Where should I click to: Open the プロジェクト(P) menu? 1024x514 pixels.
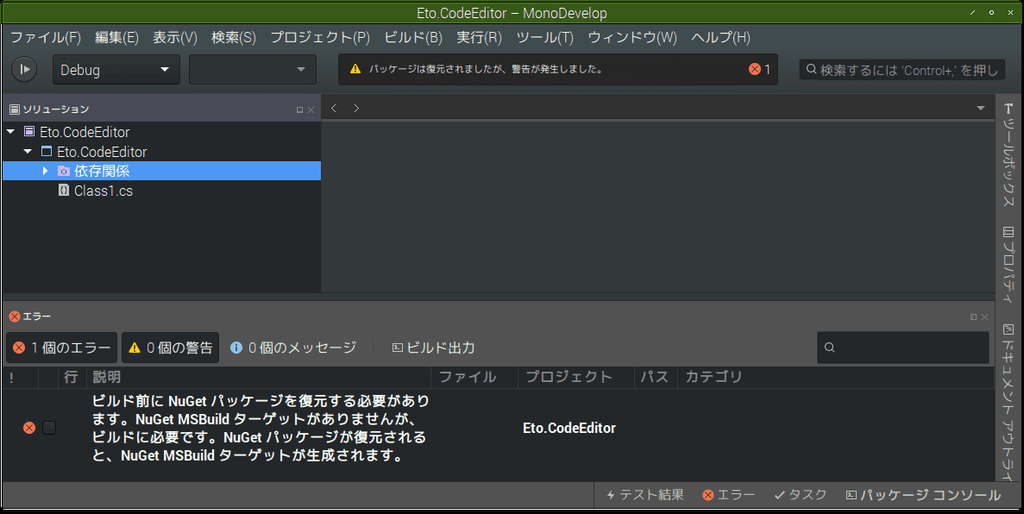pos(320,37)
